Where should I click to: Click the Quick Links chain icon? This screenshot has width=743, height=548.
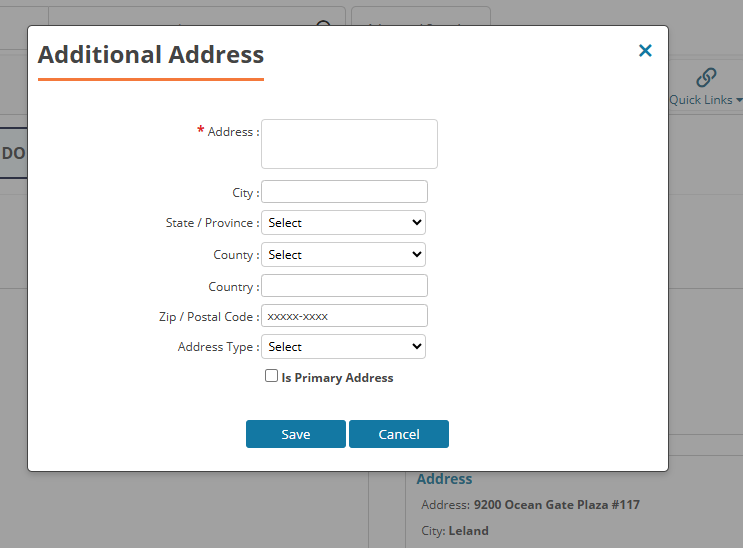coord(706,78)
